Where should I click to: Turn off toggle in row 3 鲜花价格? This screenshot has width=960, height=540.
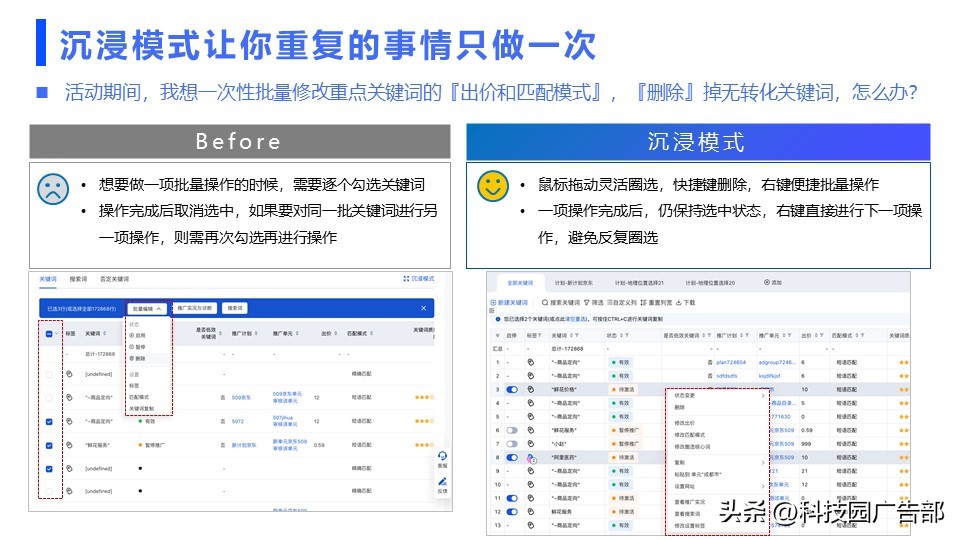coord(512,389)
